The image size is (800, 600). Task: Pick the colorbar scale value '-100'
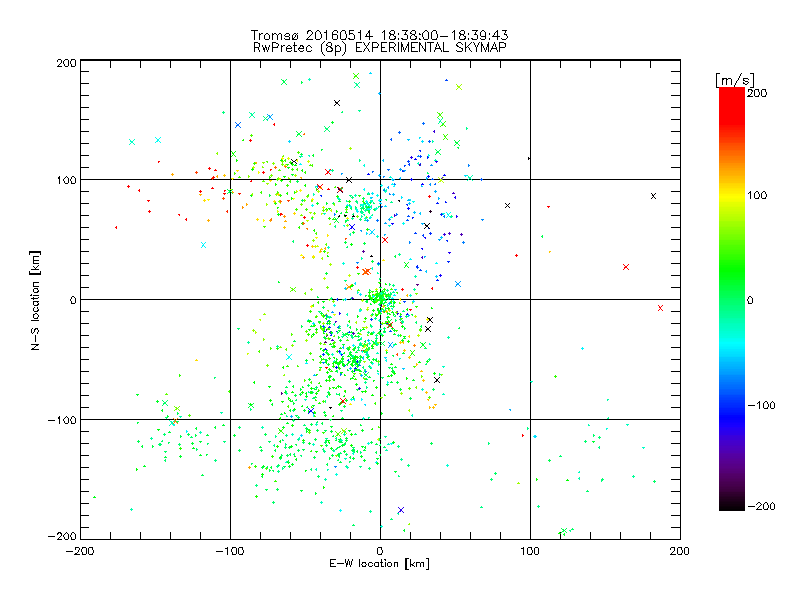tap(761, 406)
